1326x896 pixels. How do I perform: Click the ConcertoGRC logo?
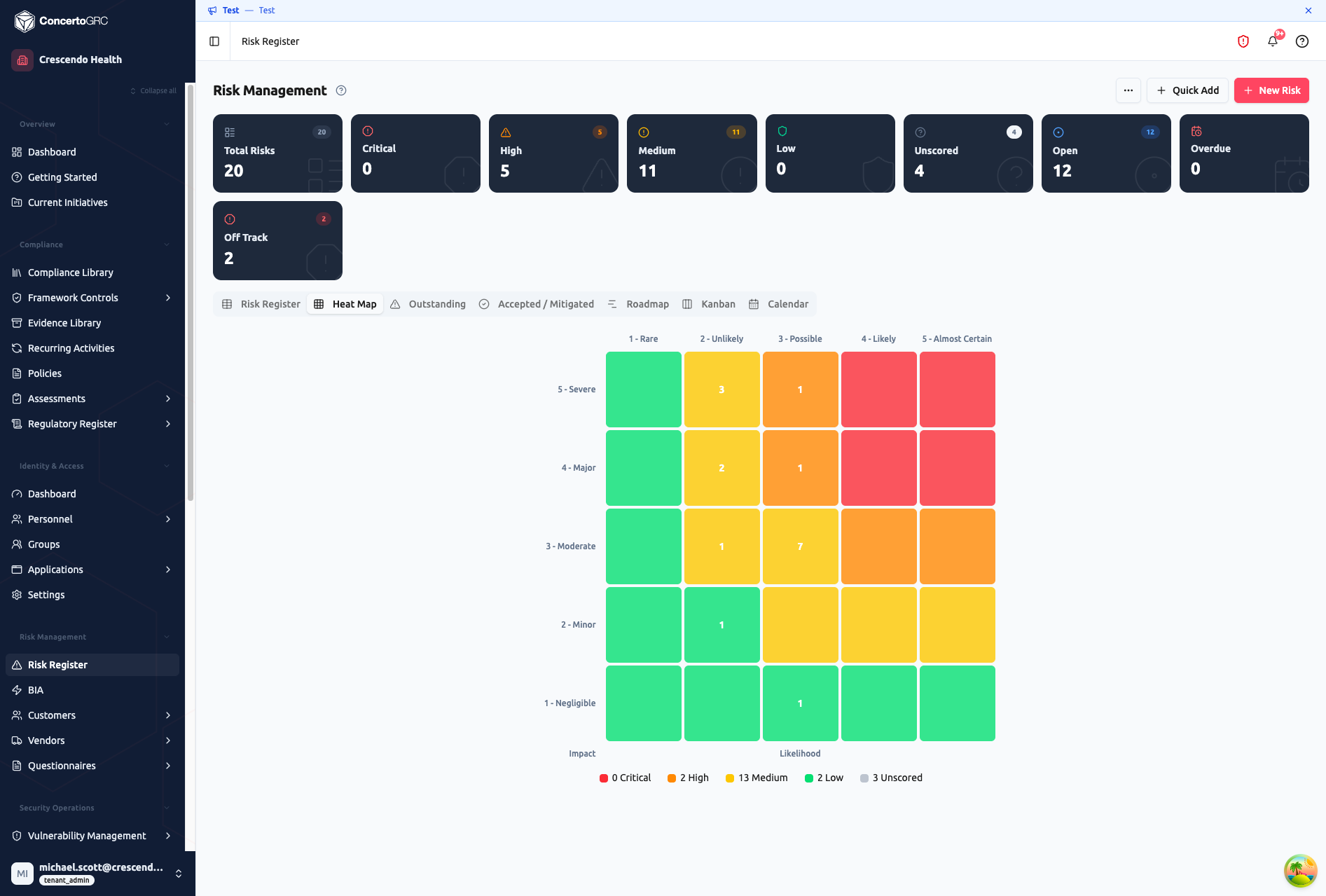pos(62,21)
